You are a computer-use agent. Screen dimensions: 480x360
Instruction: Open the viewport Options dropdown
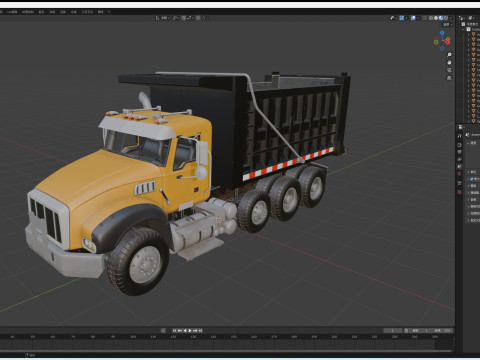448,25
